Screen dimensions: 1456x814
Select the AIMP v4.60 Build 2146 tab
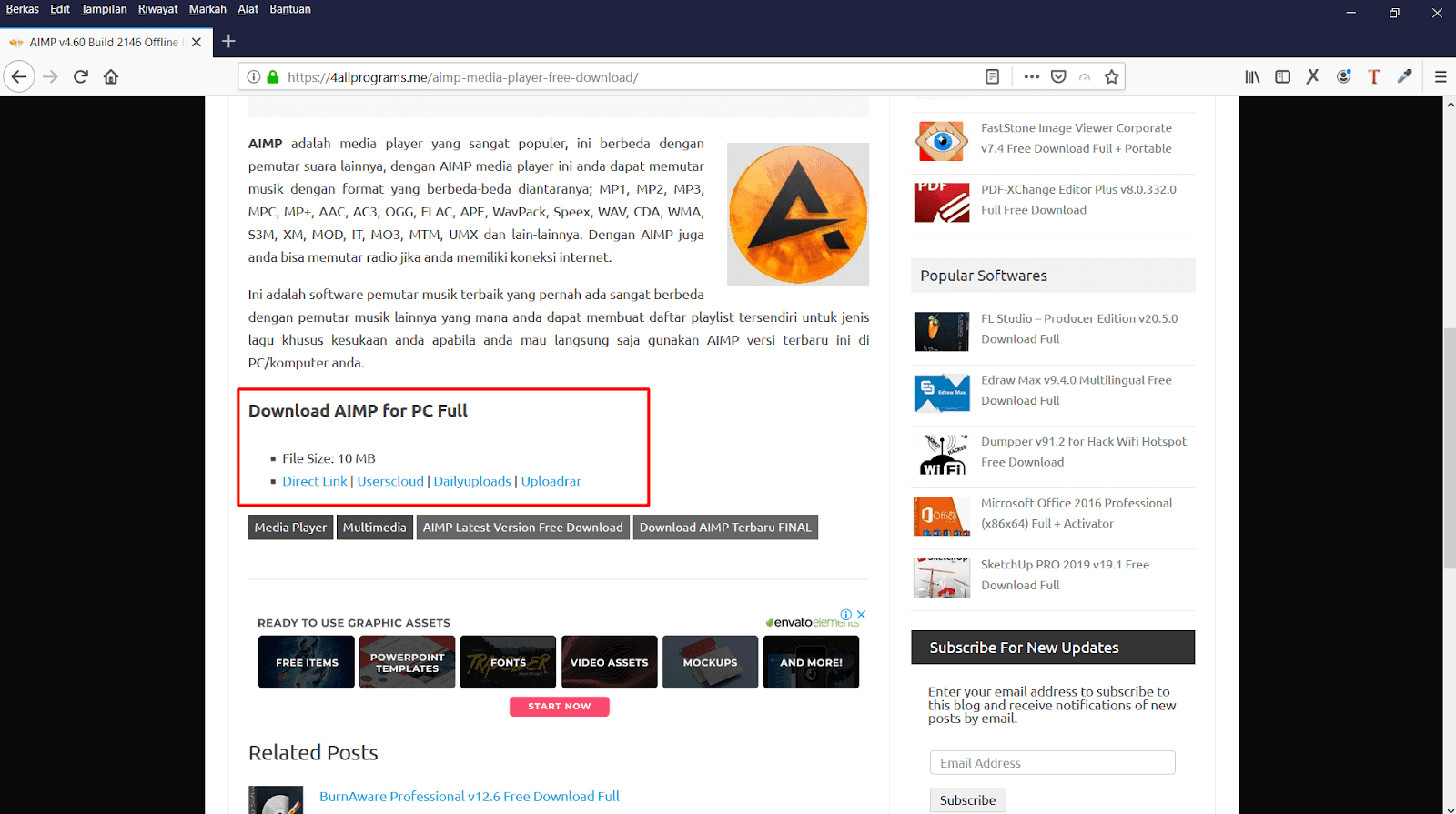105,43
